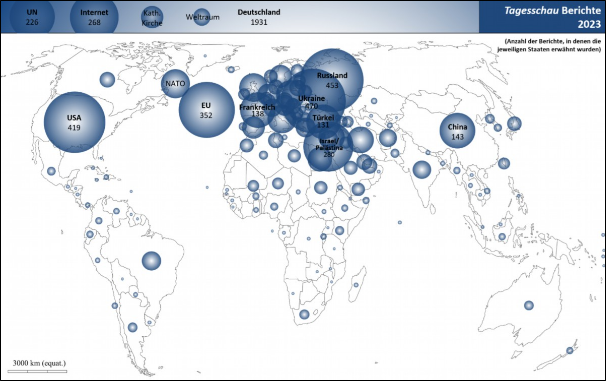
Task: Select the Ukraine label on map
Action: 311,99
